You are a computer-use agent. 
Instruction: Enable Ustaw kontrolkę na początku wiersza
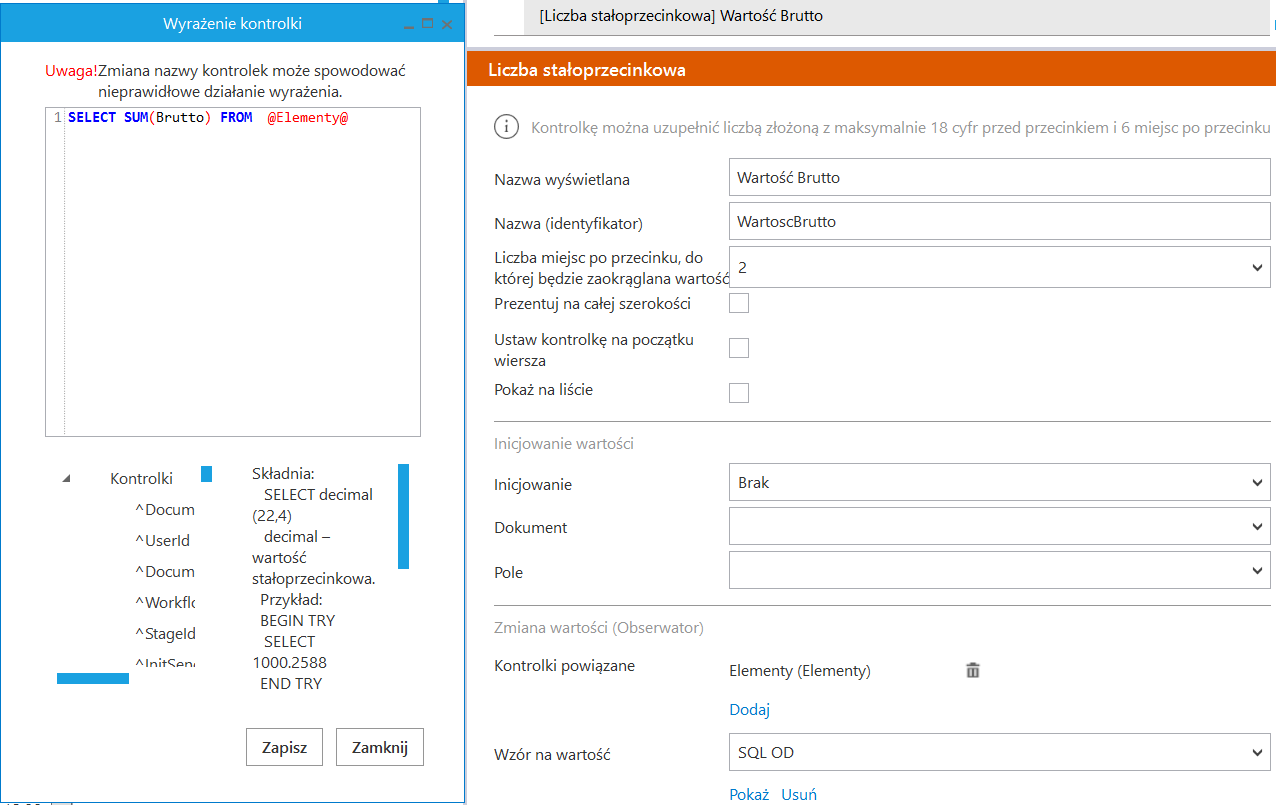[739, 348]
